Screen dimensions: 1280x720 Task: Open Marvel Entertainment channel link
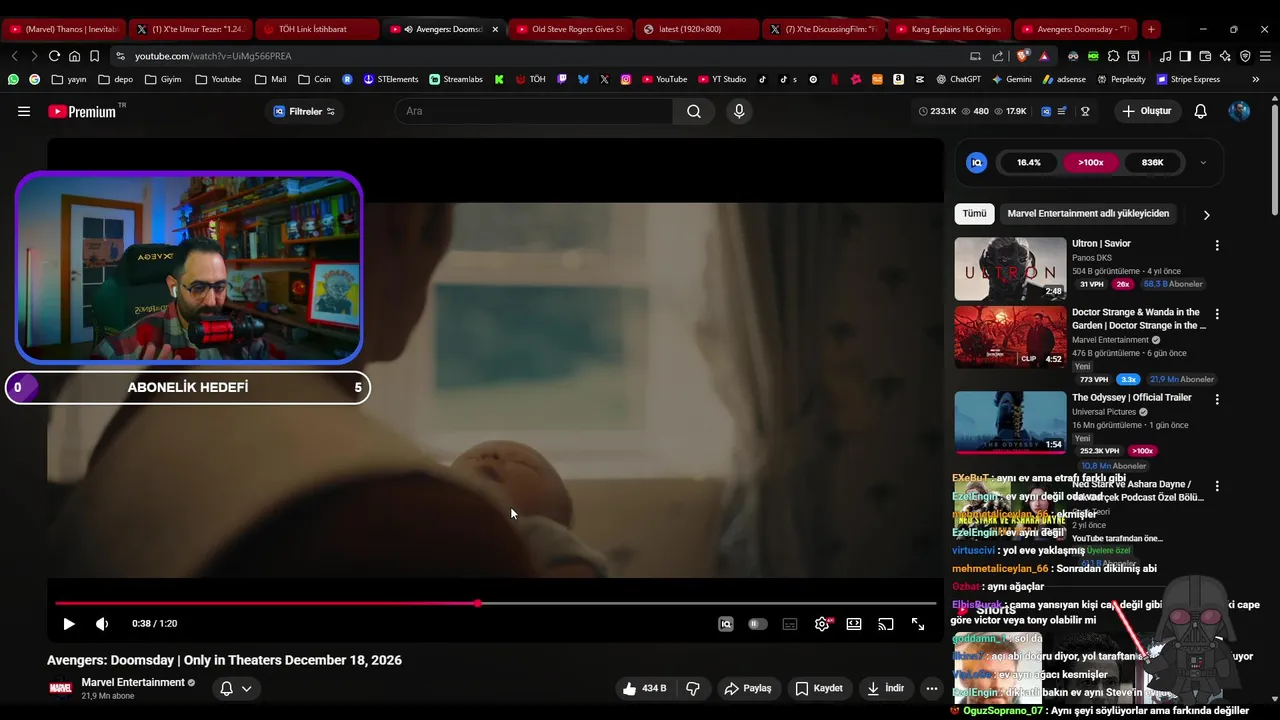[133, 682]
